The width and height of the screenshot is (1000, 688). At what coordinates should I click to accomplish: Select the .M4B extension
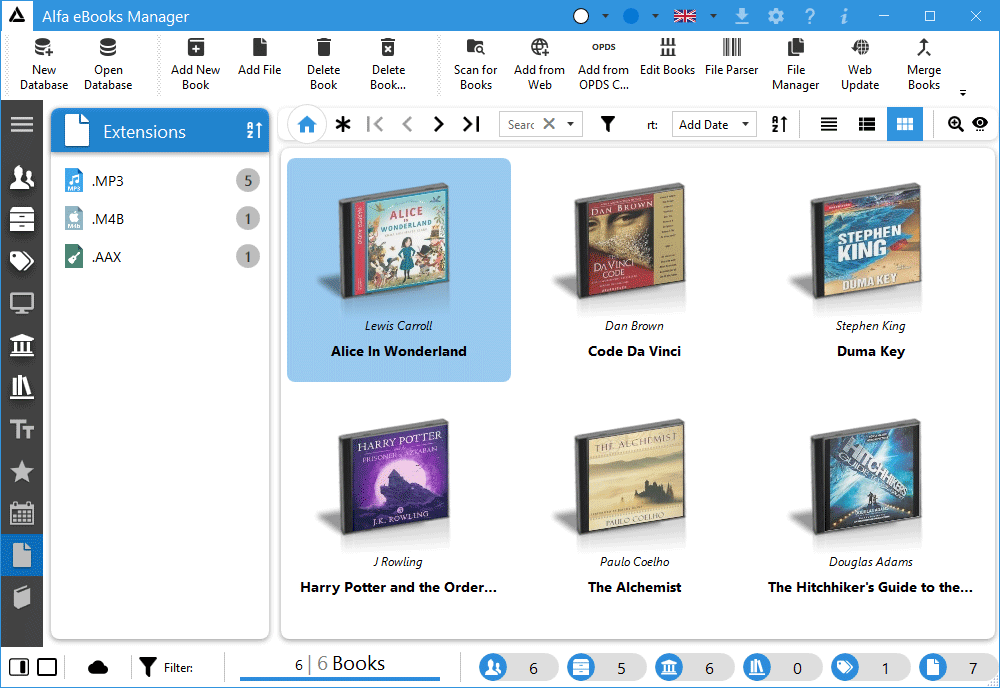(160, 219)
